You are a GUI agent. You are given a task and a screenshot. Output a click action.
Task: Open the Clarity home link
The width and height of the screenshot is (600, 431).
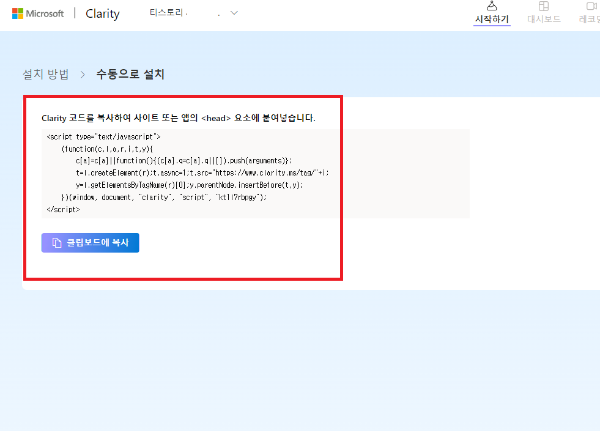(x=102, y=14)
